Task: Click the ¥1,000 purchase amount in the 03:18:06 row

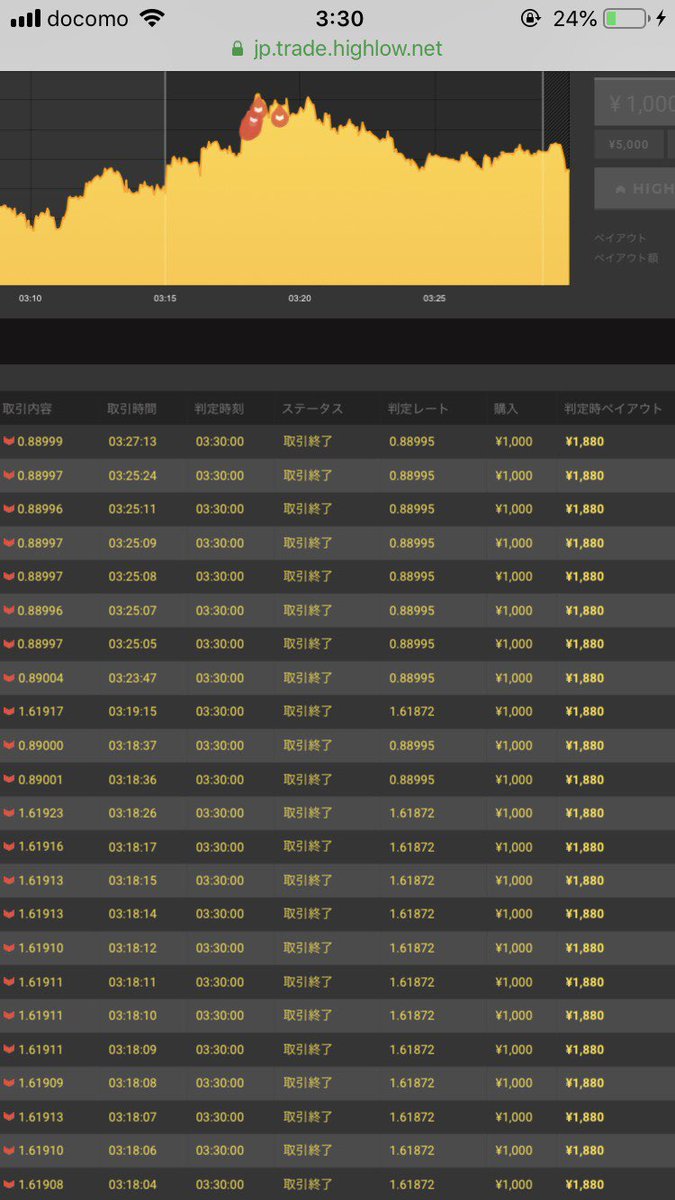Action: pyautogui.click(x=514, y=1151)
